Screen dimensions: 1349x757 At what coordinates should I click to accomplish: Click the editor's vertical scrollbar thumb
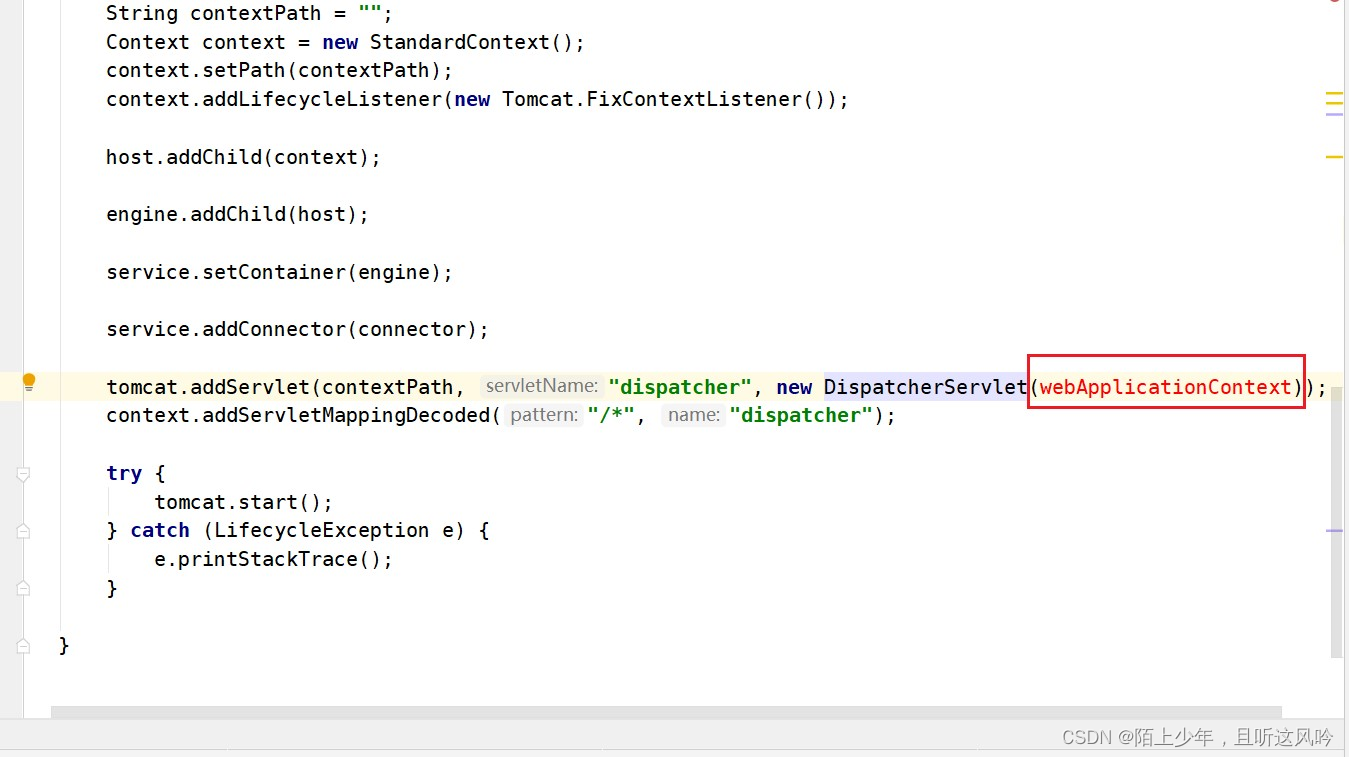(x=1337, y=522)
